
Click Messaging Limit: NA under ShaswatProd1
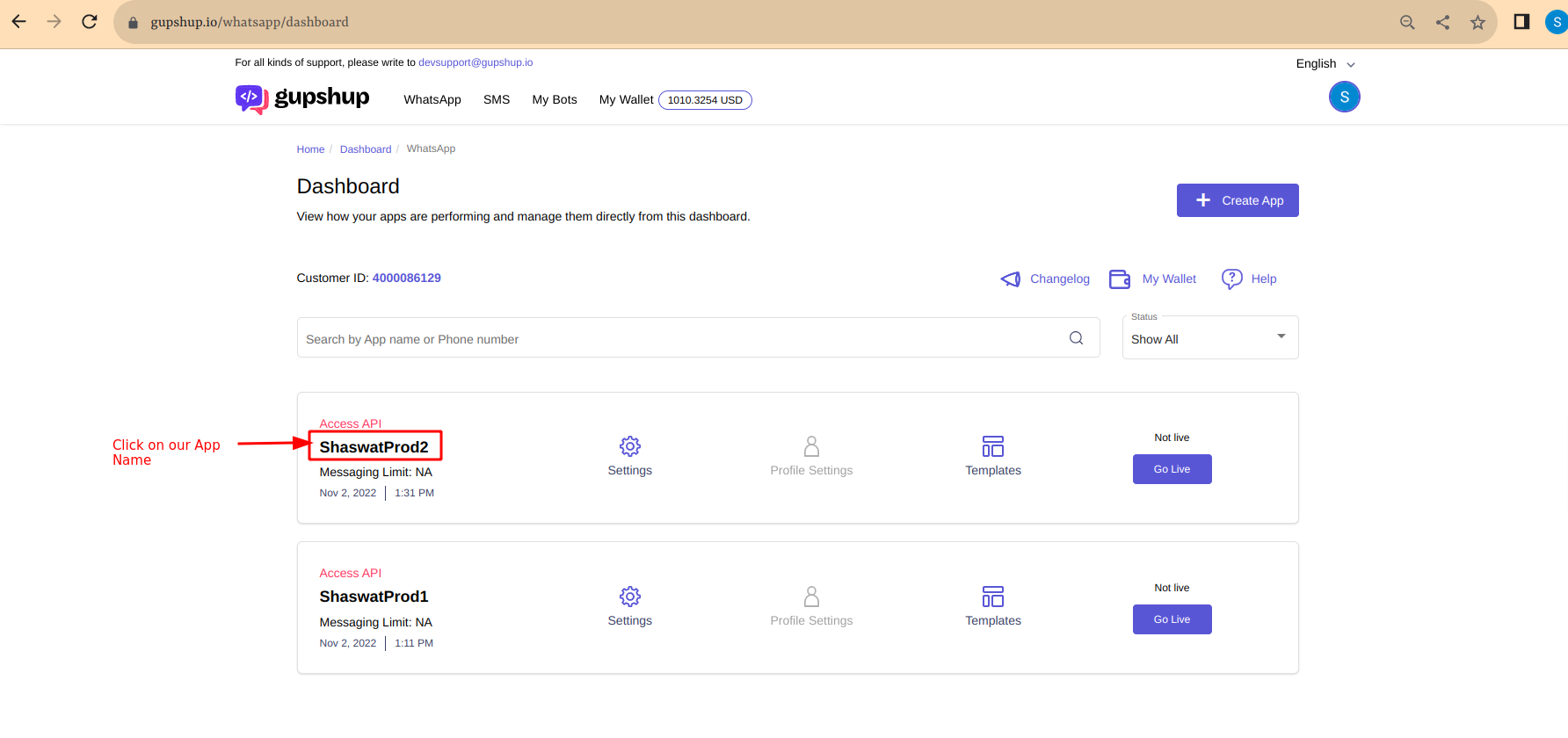coord(376,622)
